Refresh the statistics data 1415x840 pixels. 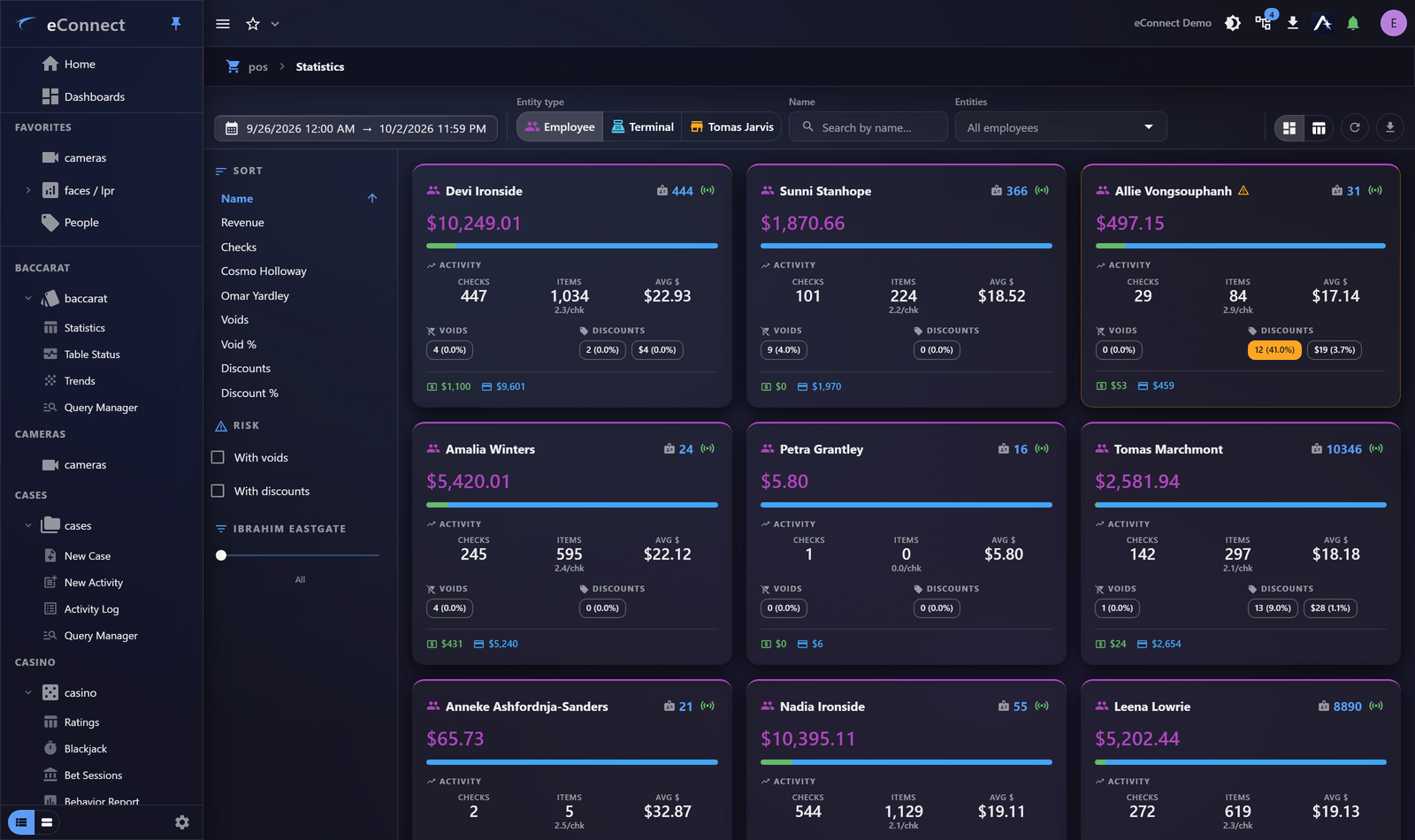[x=1355, y=127]
